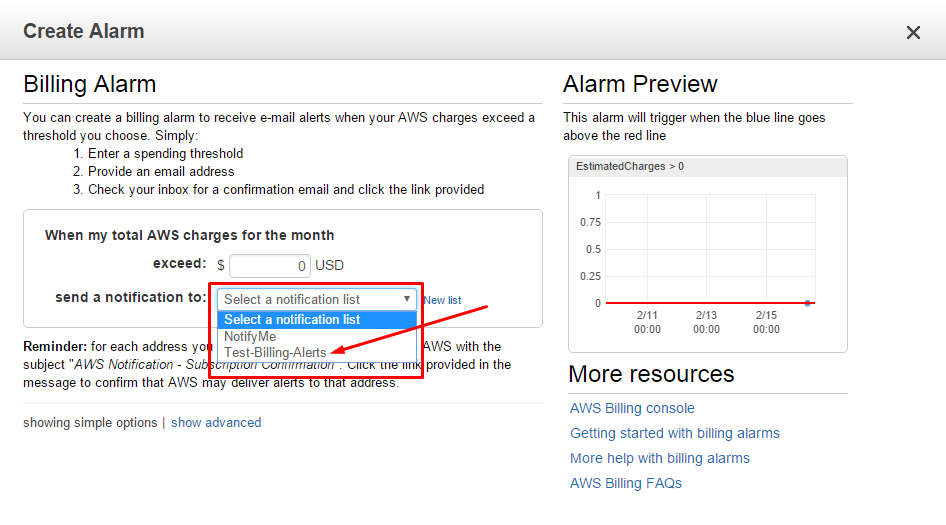
Task: Click the 2/13 00:00 axis label
Action: tap(706, 322)
